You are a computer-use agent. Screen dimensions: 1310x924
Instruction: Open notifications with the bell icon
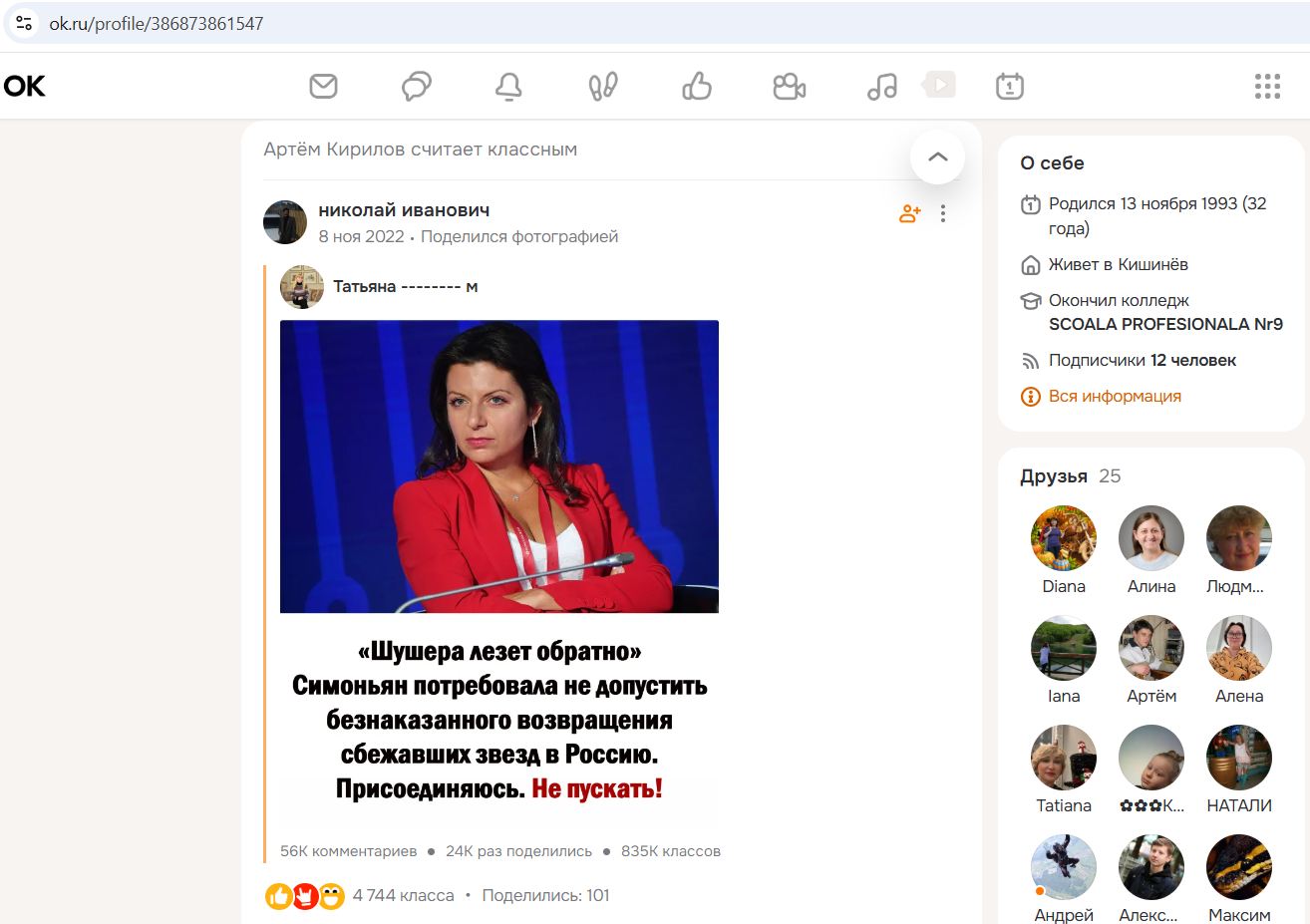508,86
